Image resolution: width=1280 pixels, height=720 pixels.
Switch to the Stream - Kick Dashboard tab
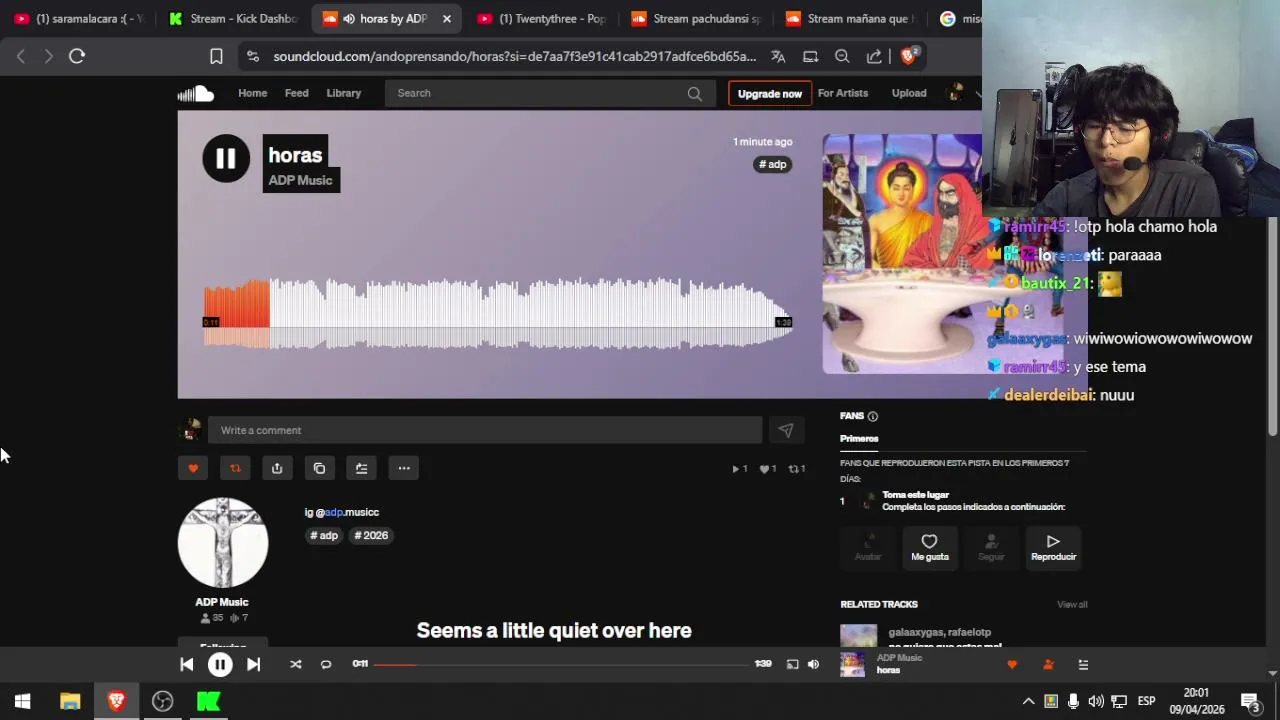[x=234, y=18]
